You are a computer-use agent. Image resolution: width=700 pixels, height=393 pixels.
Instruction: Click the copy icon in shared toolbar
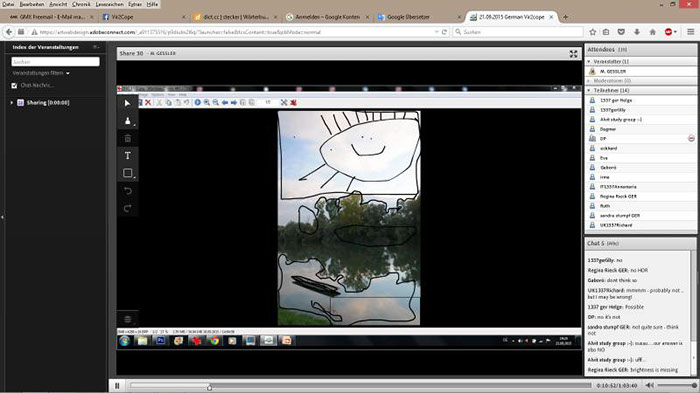(x=169, y=103)
